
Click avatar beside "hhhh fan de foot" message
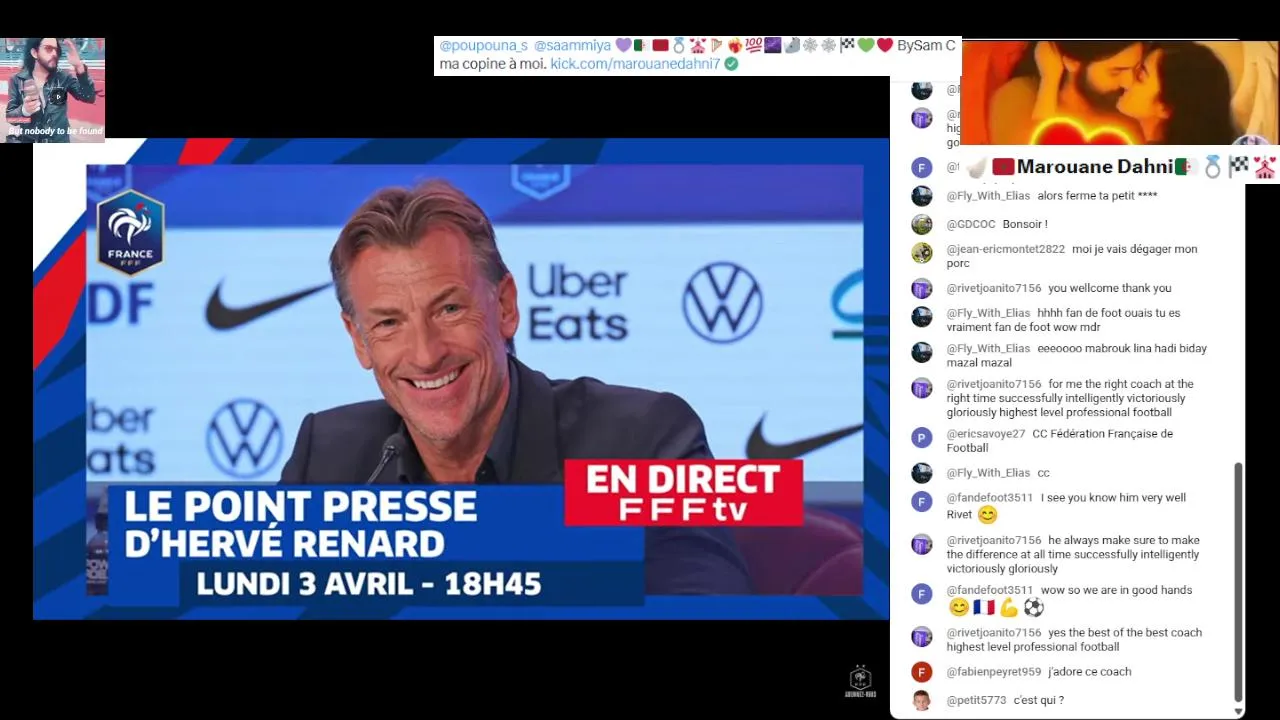922,317
